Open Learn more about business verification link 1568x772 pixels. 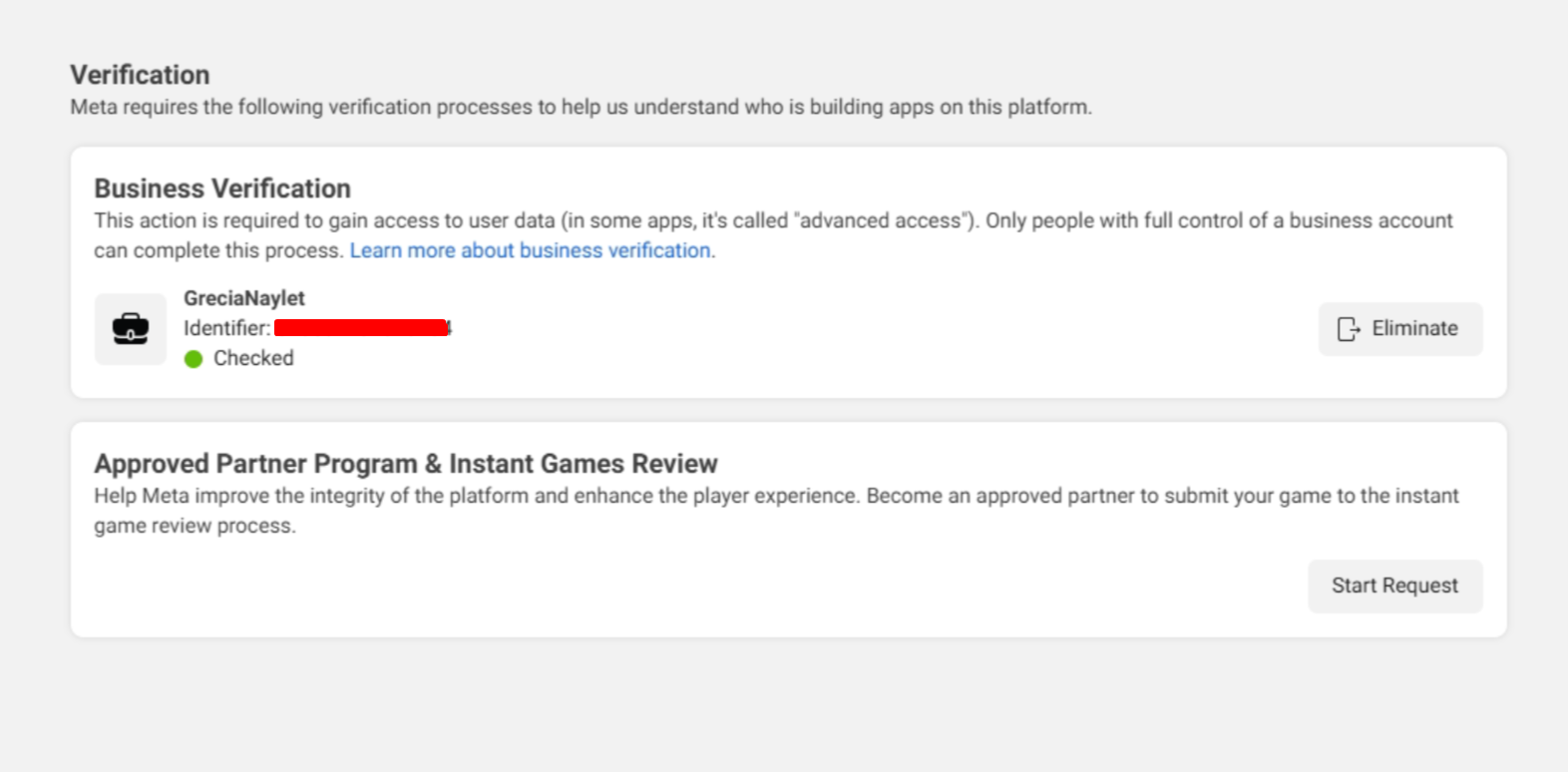pos(531,250)
